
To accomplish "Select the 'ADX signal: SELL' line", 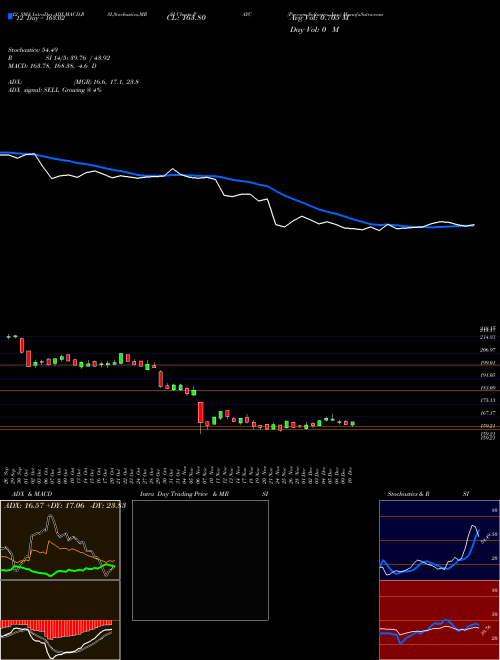I will pyautogui.click(x=55, y=90).
